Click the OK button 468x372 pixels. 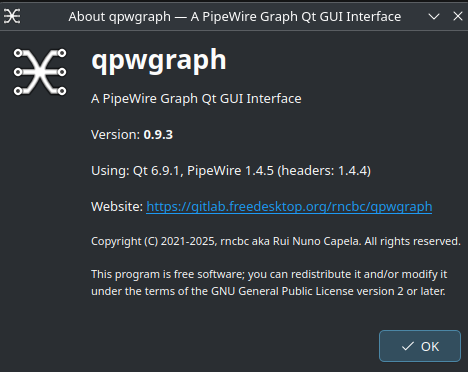[420, 346]
